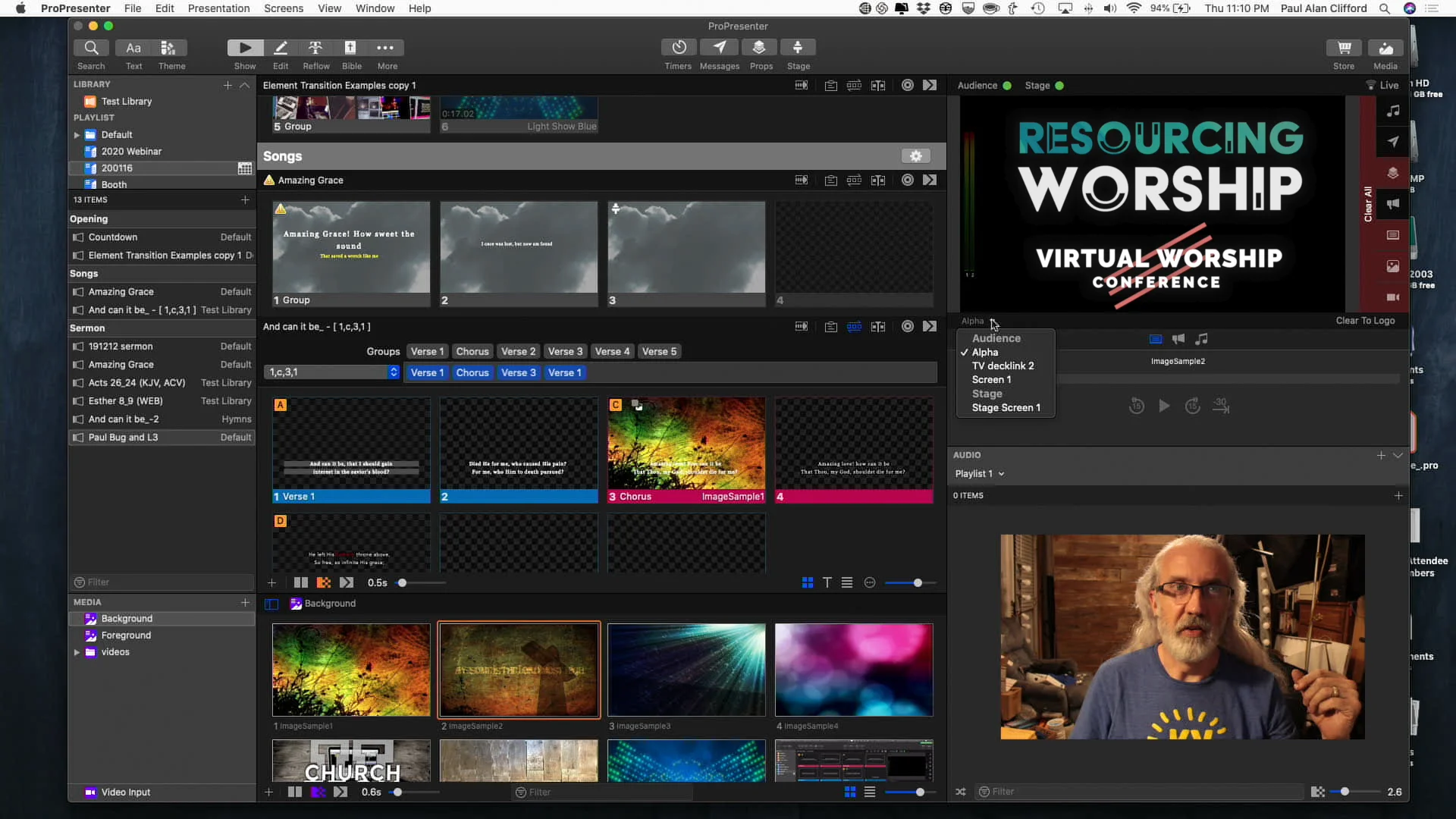Clear props using the sidebar prop icon
The width and height of the screenshot is (1456, 819).
pyautogui.click(x=1393, y=173)
